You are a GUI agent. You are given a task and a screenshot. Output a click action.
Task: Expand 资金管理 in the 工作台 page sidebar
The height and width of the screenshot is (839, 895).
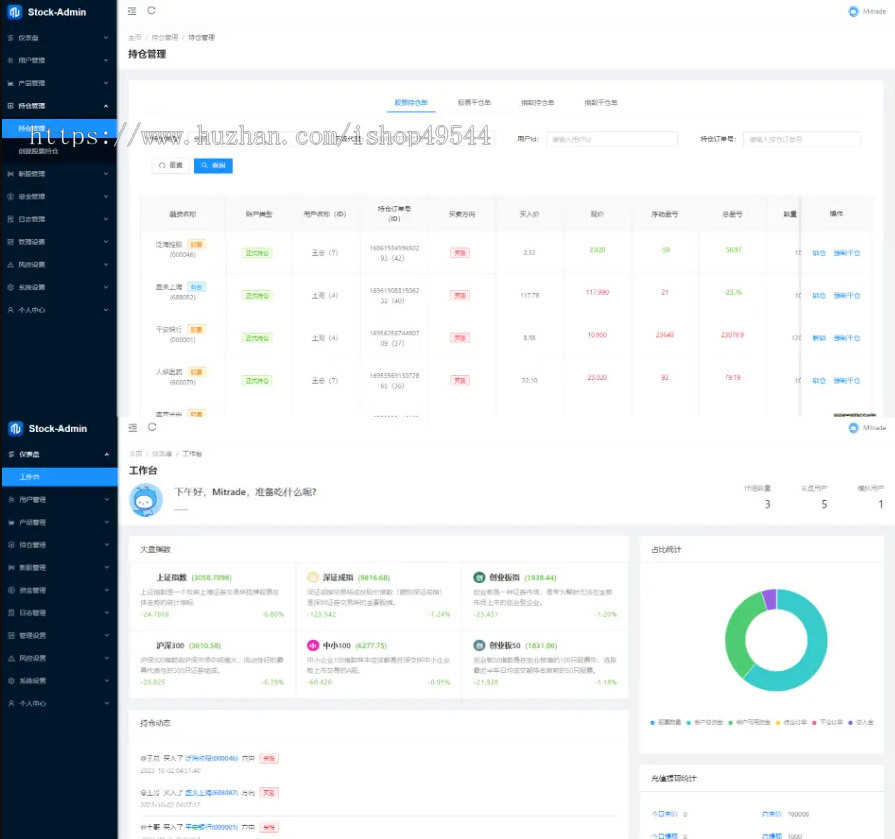click(107, 591)
